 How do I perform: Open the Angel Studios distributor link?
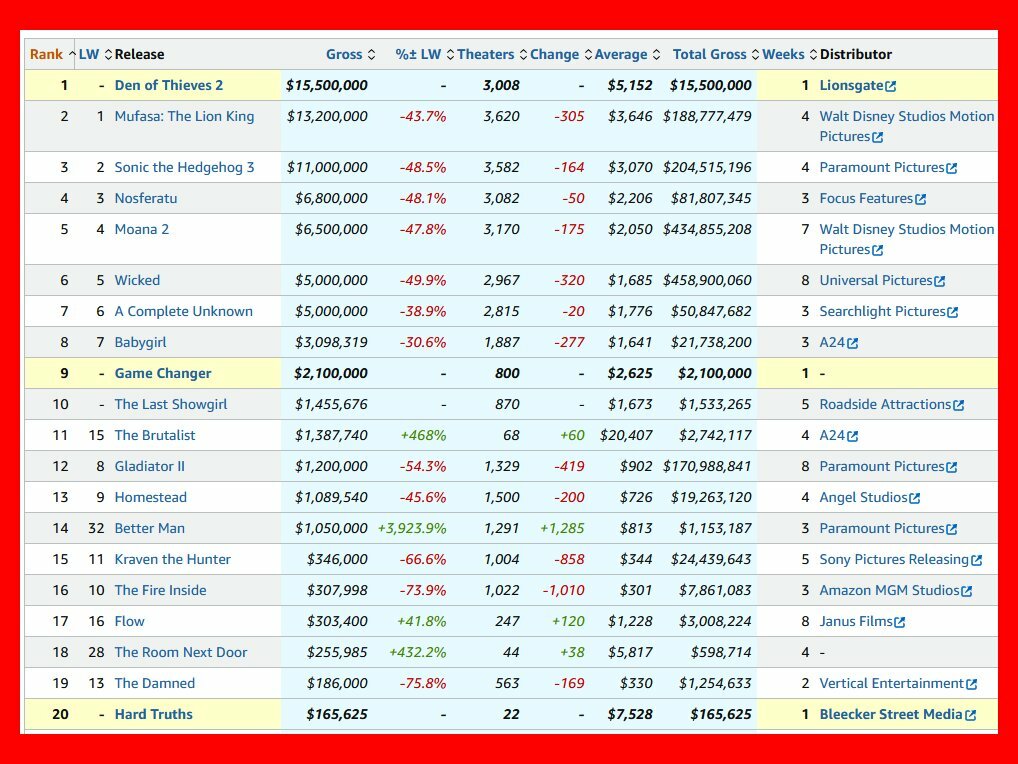point(863,498)
